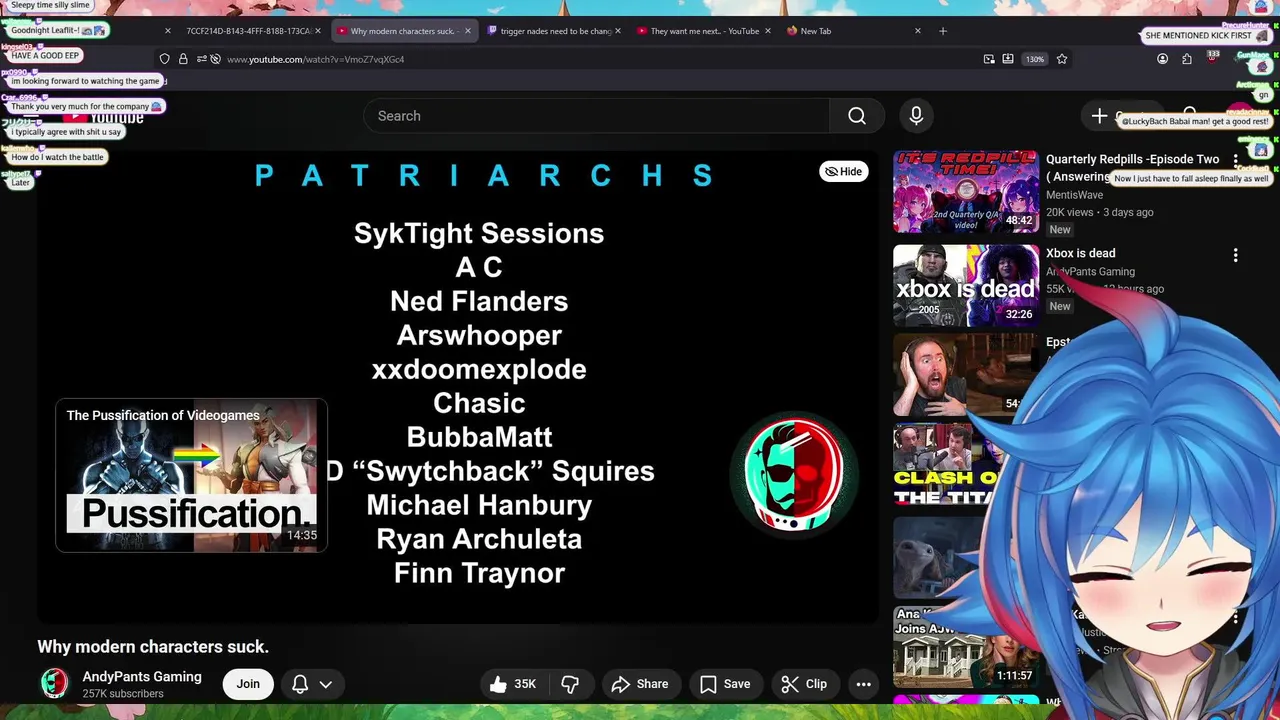Focus the YouTube search field

[x=596, y=116]
